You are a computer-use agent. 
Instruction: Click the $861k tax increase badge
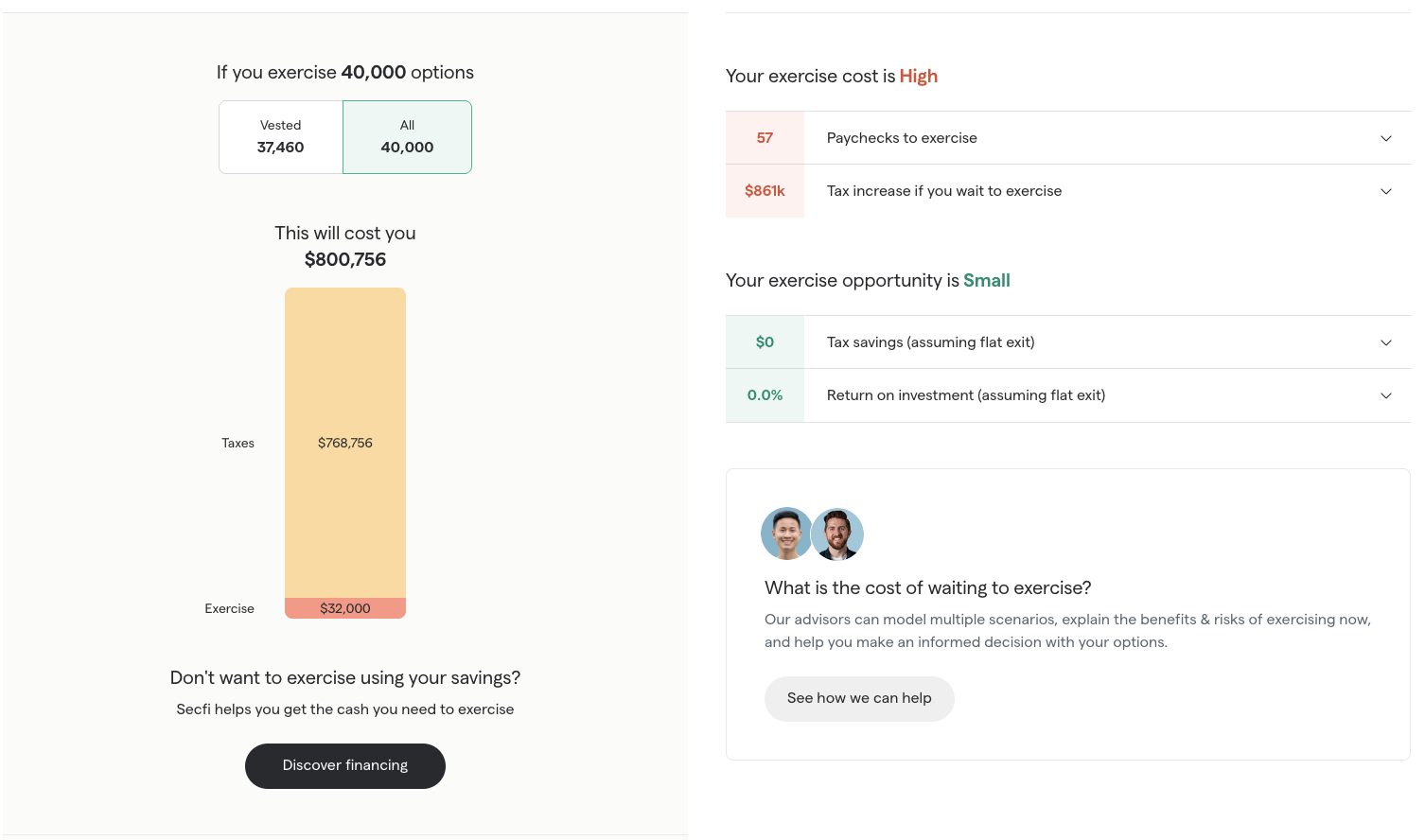coord(765,191)
